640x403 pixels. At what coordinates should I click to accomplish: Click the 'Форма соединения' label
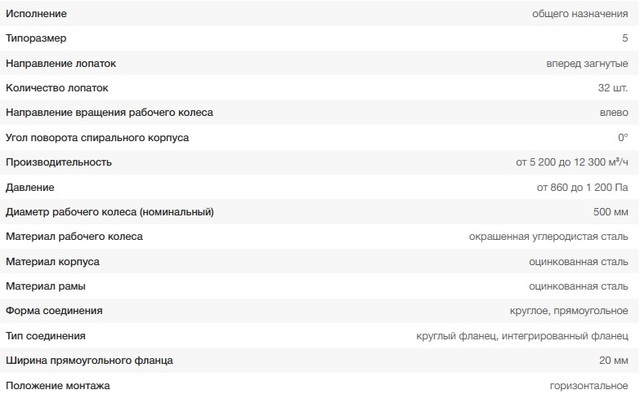tap(54, 311)
